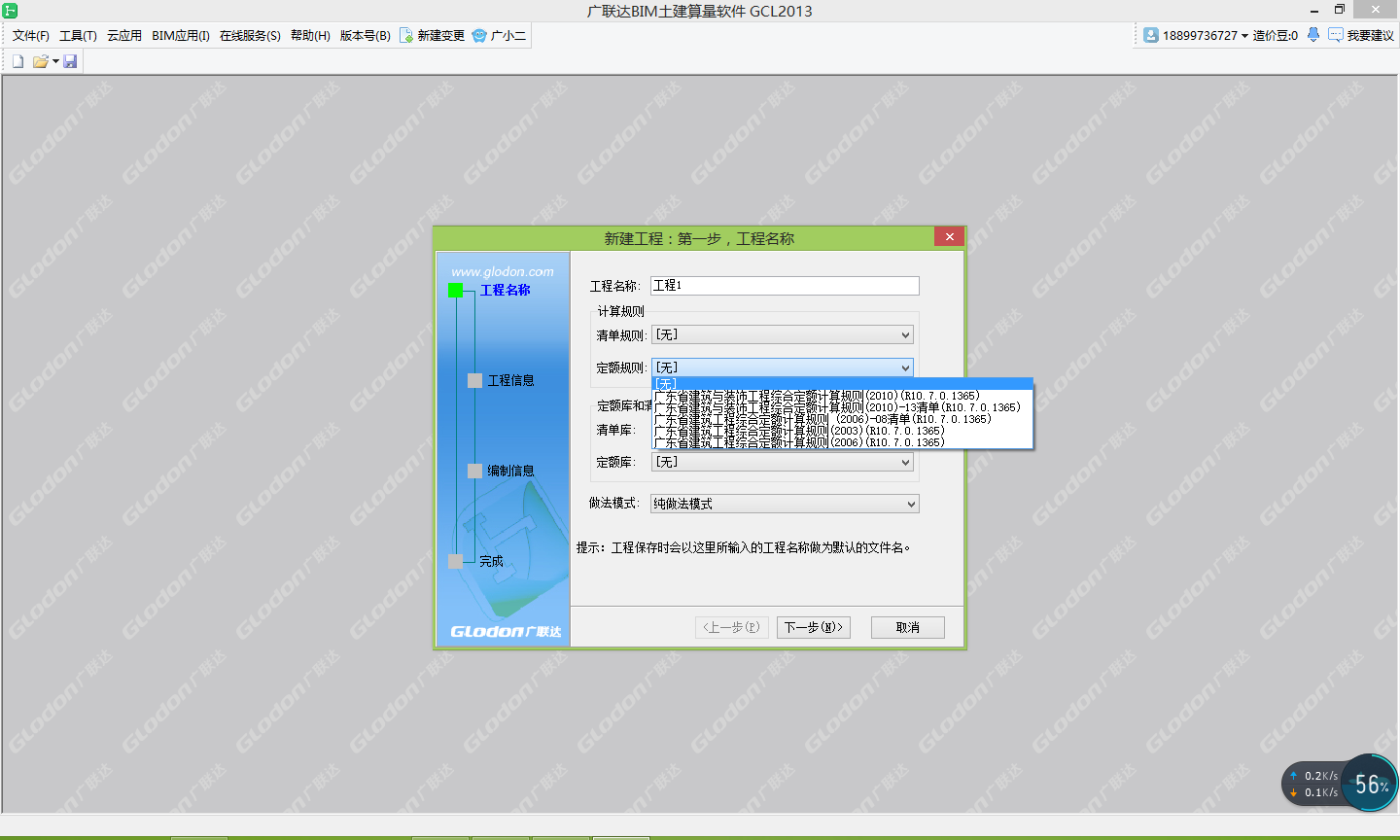Open the 在线服务(S) menu
This screenshot has width=1400, height=840.
point(250,35)
